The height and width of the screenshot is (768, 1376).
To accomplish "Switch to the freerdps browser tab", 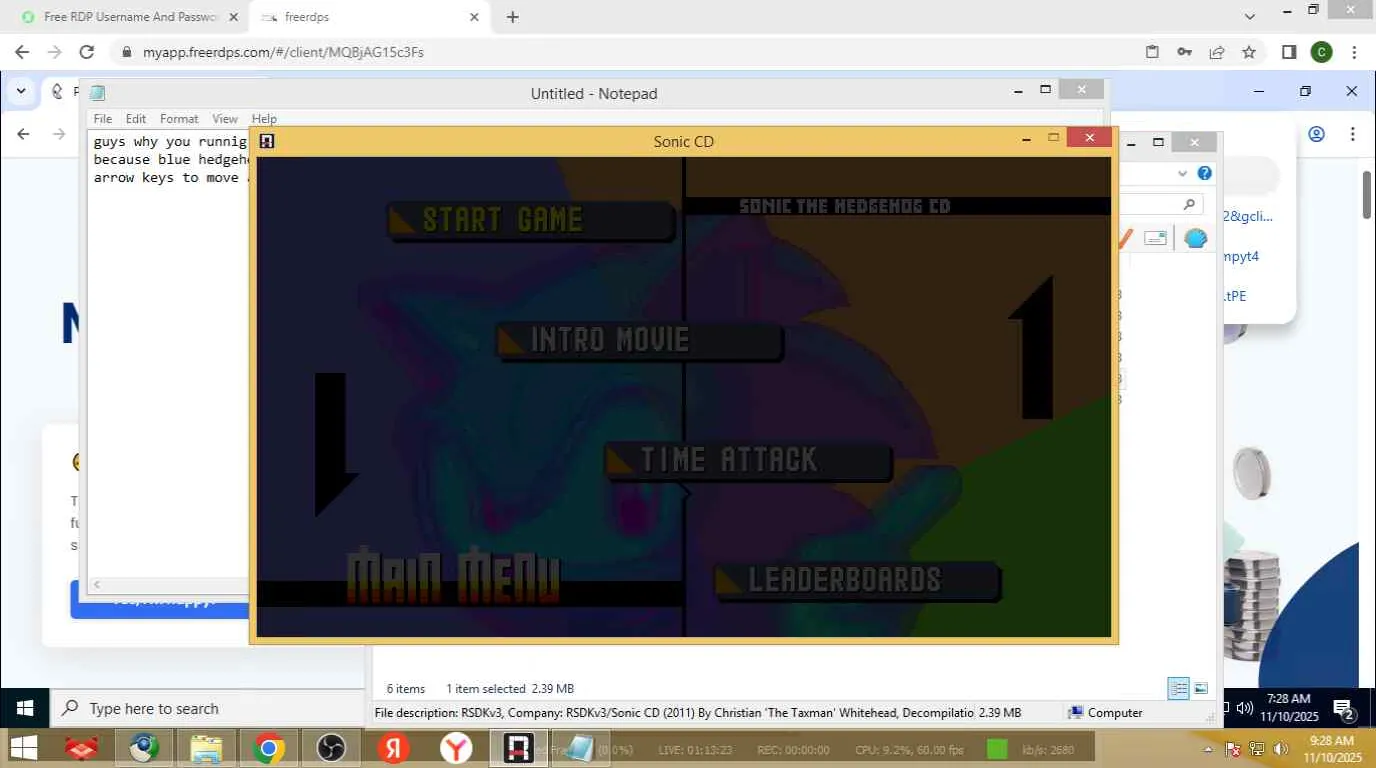I will click(370, 17).
